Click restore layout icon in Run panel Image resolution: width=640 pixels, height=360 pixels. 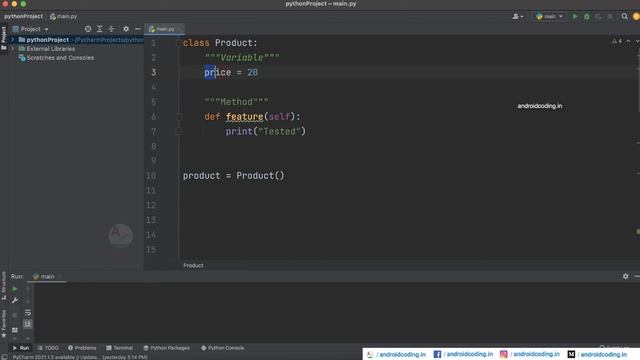tap(15, 330)
